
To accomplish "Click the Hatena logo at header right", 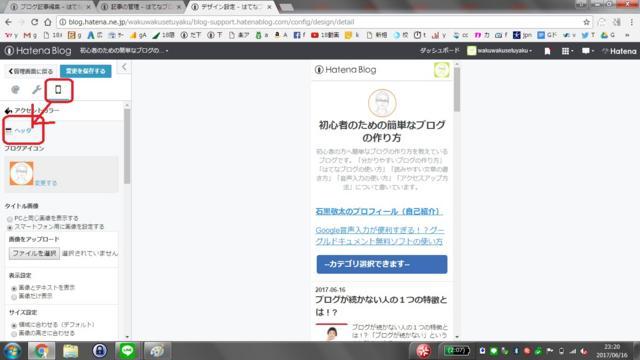I will (x=619, y=51).
